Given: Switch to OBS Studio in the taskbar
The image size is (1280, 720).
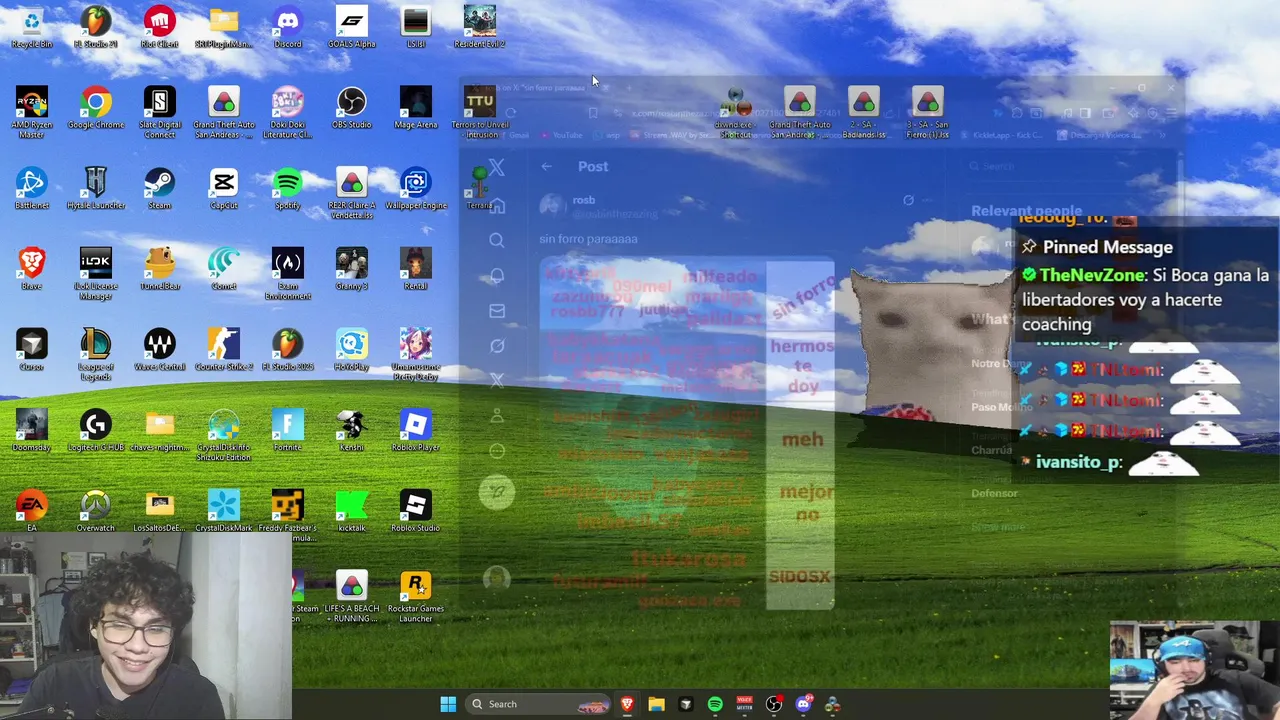Looking at the screenshot, I should (774, 704).
